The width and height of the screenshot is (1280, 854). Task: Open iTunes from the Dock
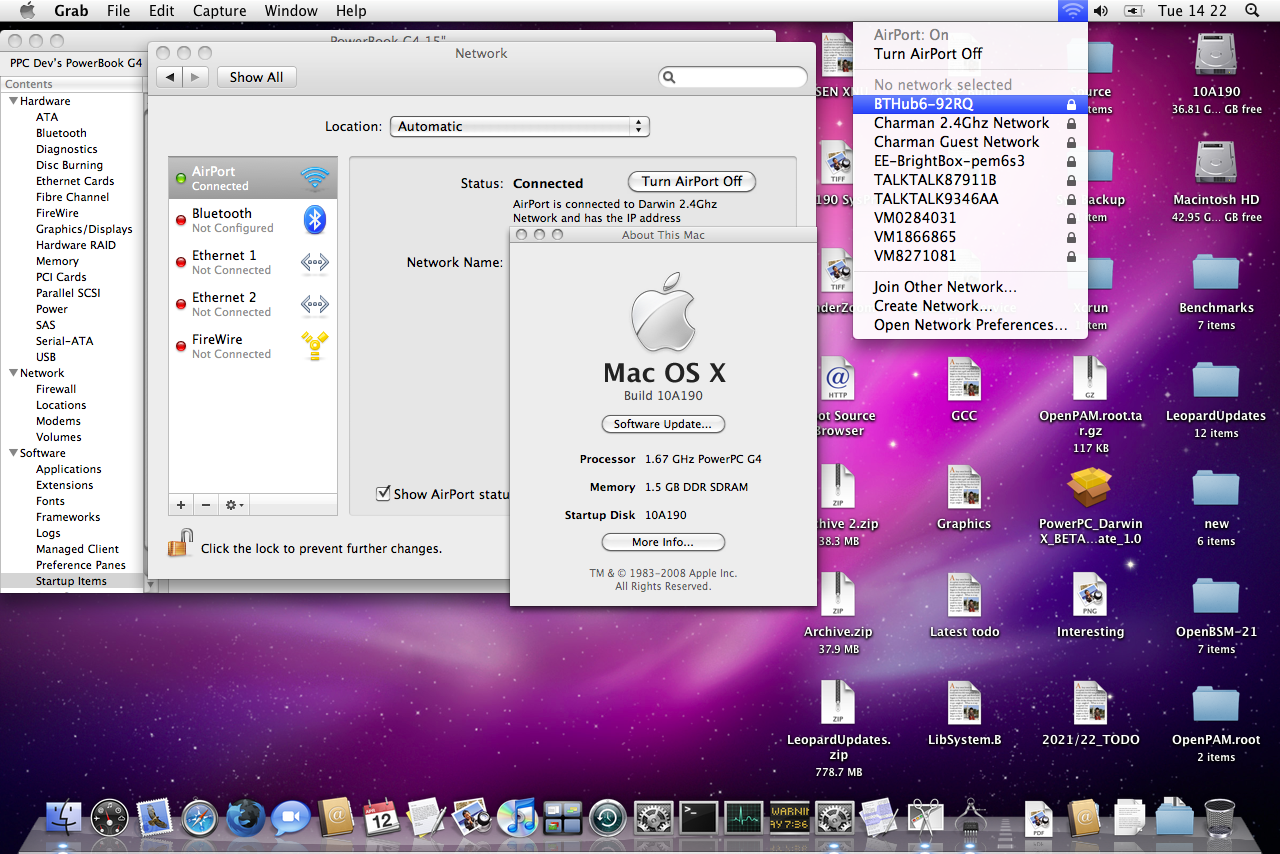[x=517, y=817]
